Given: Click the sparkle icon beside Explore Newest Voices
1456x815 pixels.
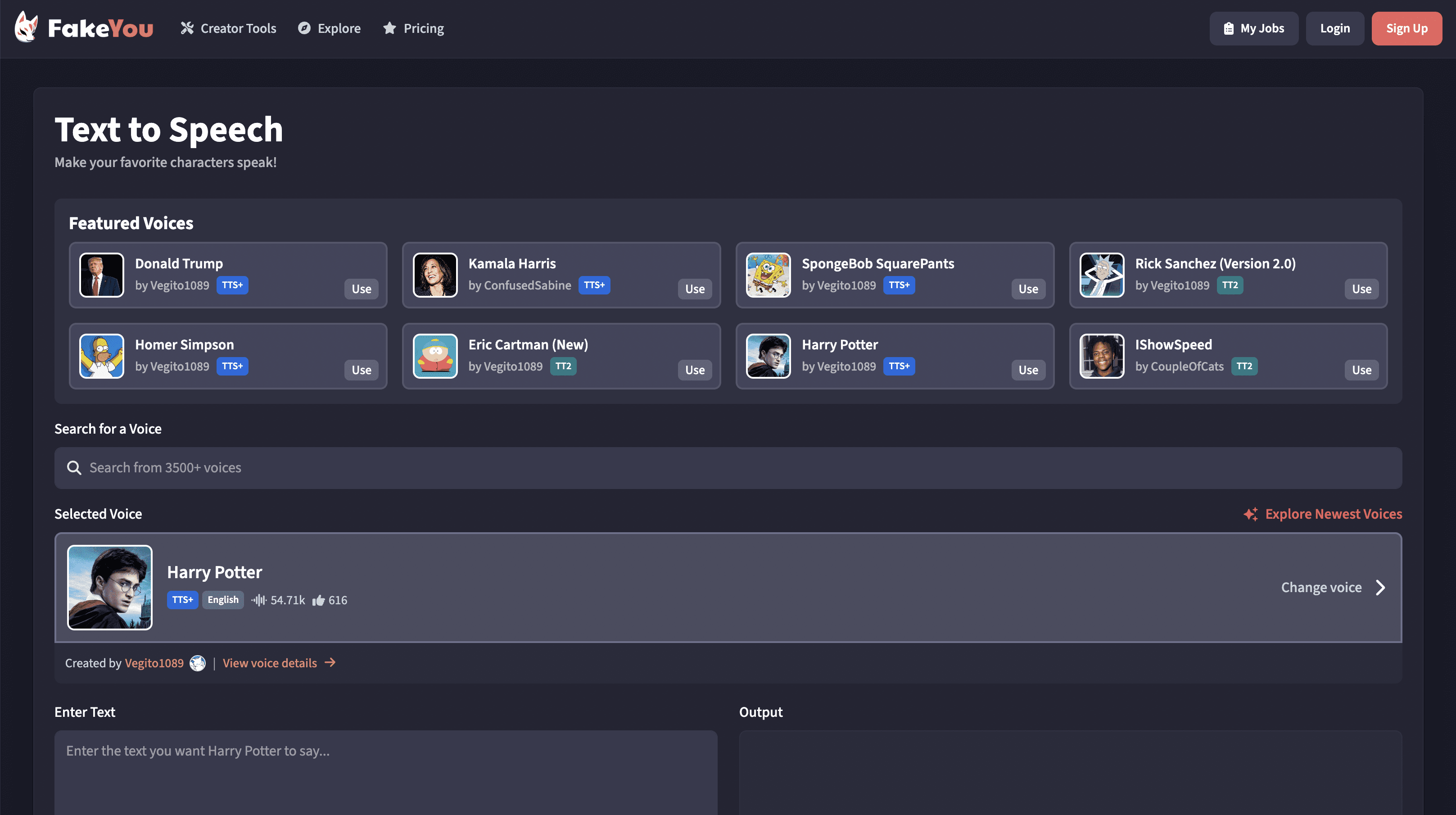Looking at the screenshot, I should 1250,514.
